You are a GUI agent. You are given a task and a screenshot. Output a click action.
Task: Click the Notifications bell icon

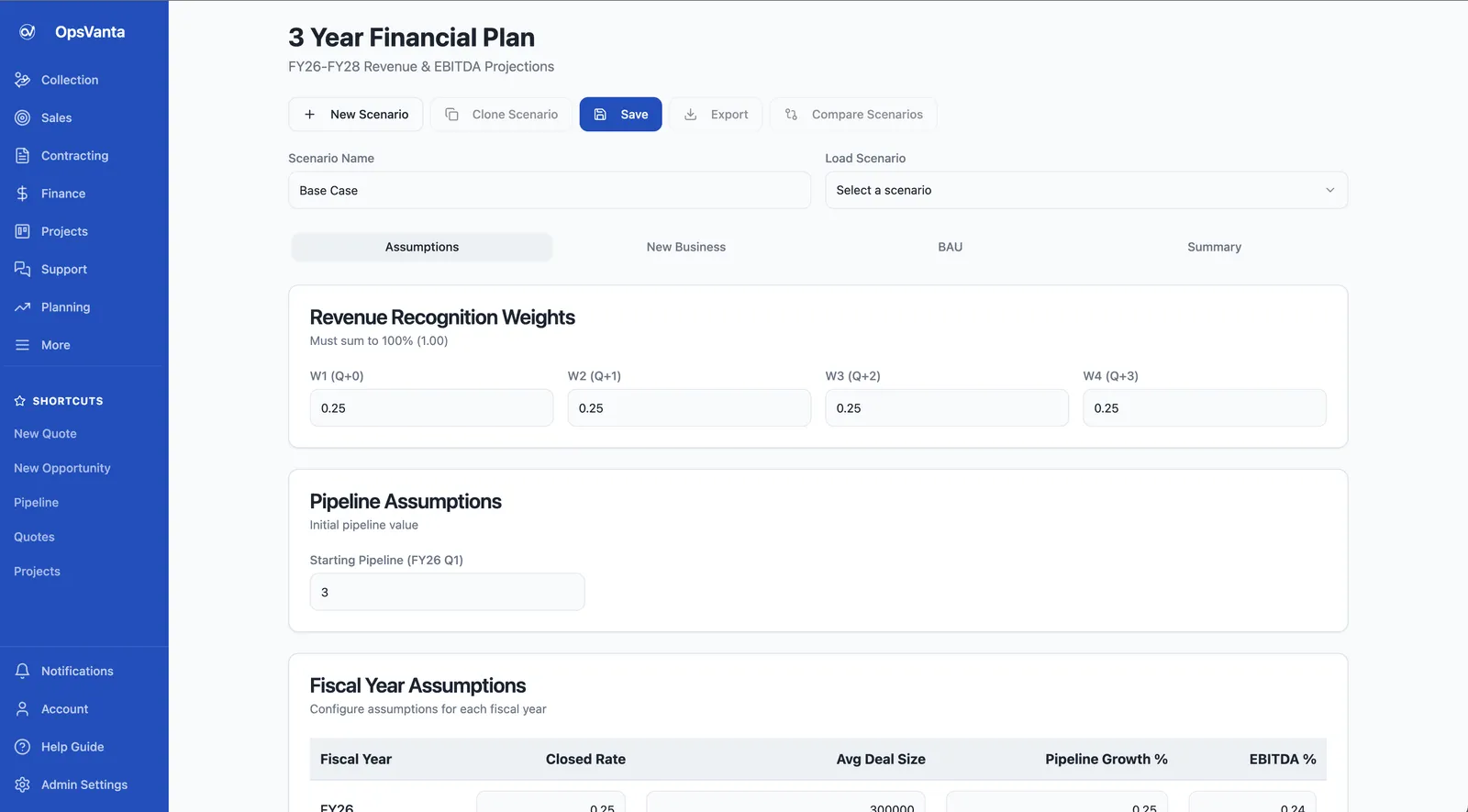point(23,671)
